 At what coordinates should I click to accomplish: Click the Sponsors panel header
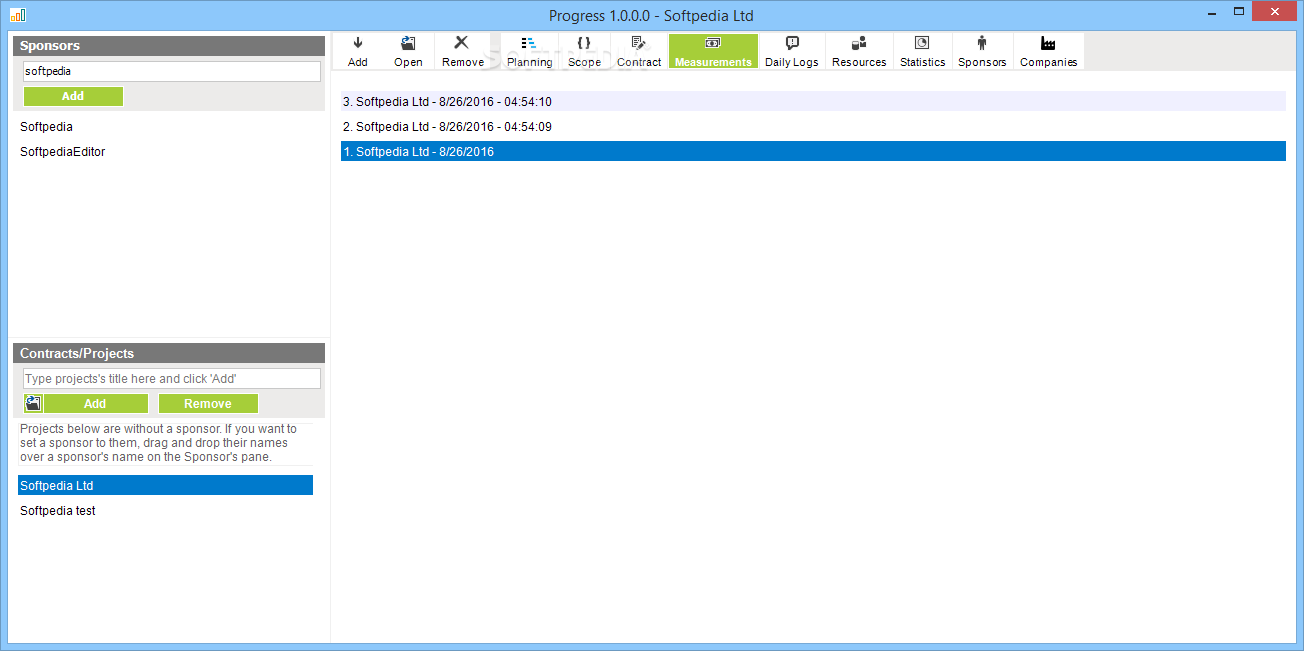[169, 46]
